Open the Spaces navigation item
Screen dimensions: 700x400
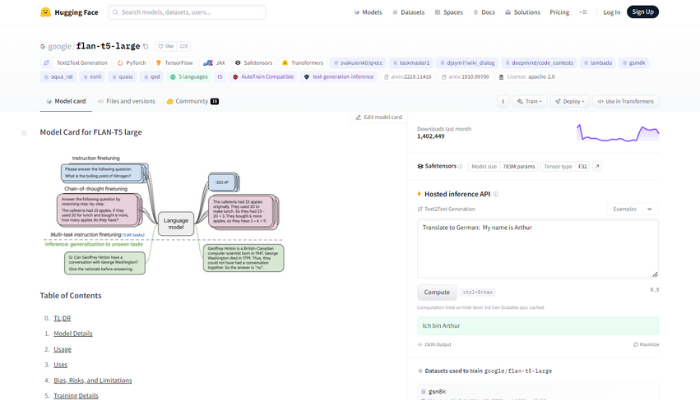[449, 12]
